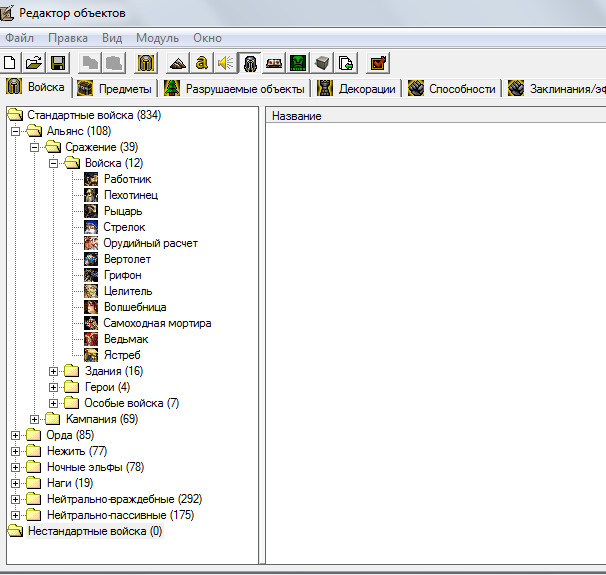Viewport: 606px width, 575px height.
Task: Switch to the Способности tab
Action: pos(452,89)
